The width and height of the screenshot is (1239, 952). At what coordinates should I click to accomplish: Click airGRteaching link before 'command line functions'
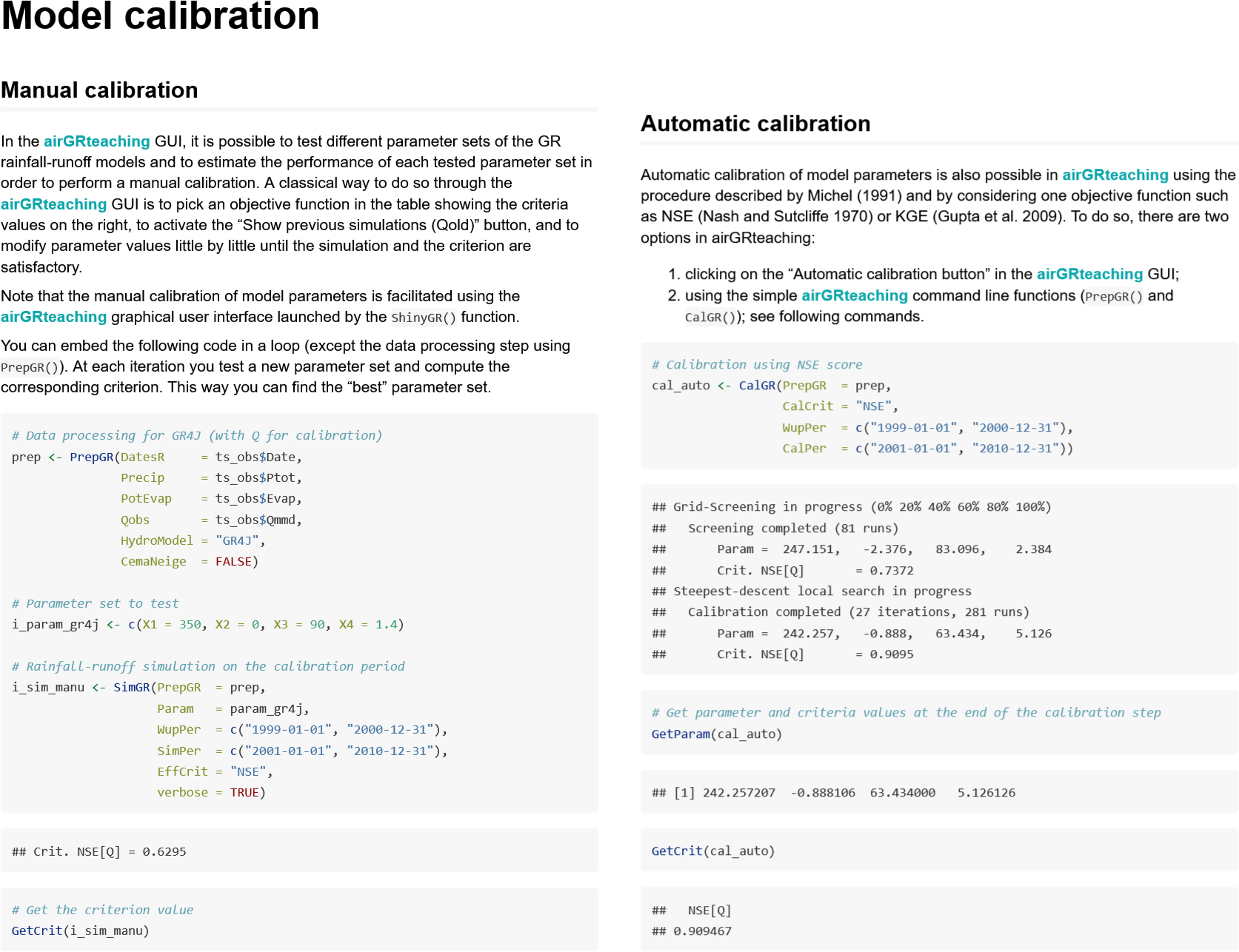(854, 295)
